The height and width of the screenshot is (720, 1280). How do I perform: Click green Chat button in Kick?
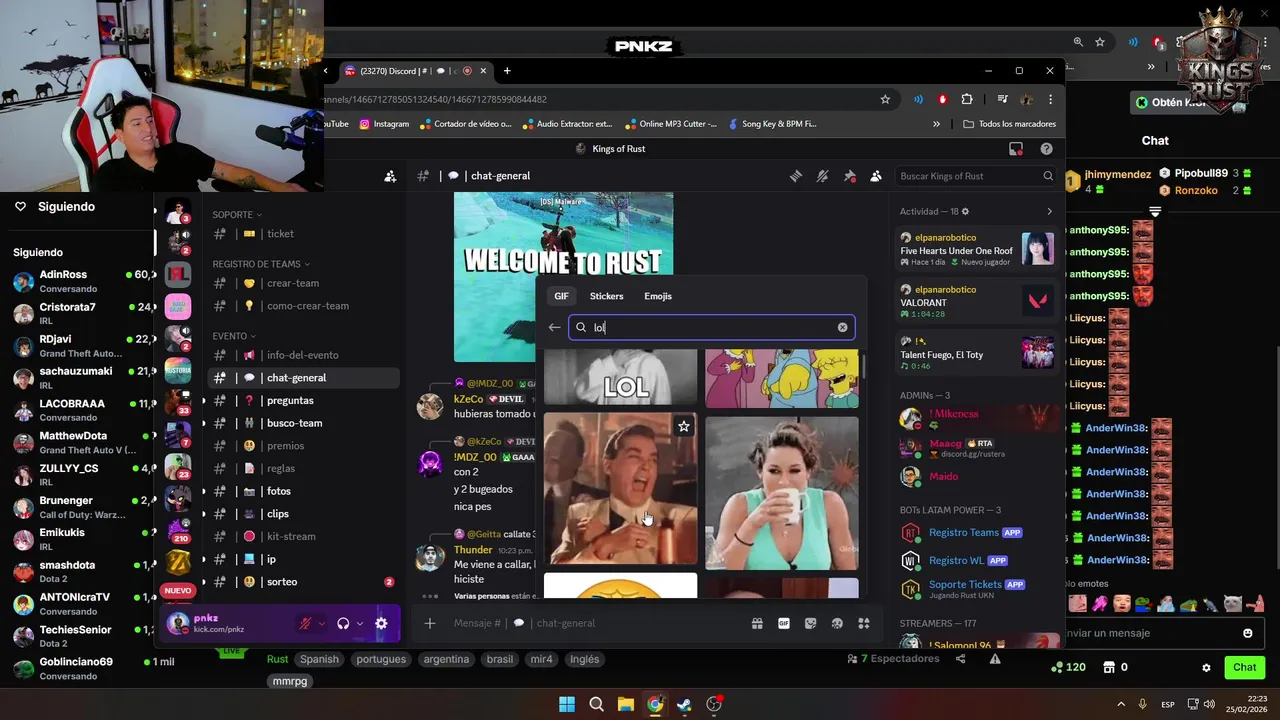tap(1244, 667)
